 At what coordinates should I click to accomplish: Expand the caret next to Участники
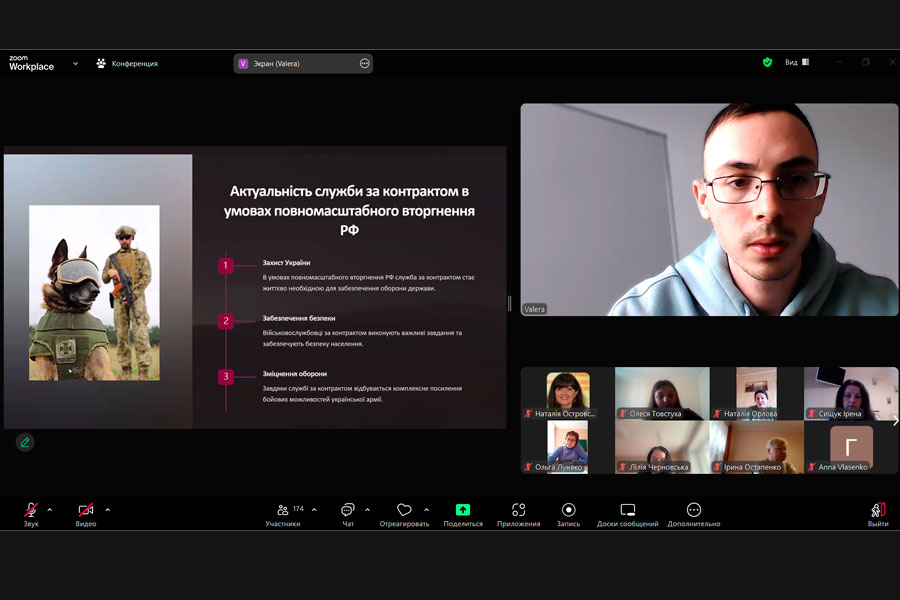[314, 509]
